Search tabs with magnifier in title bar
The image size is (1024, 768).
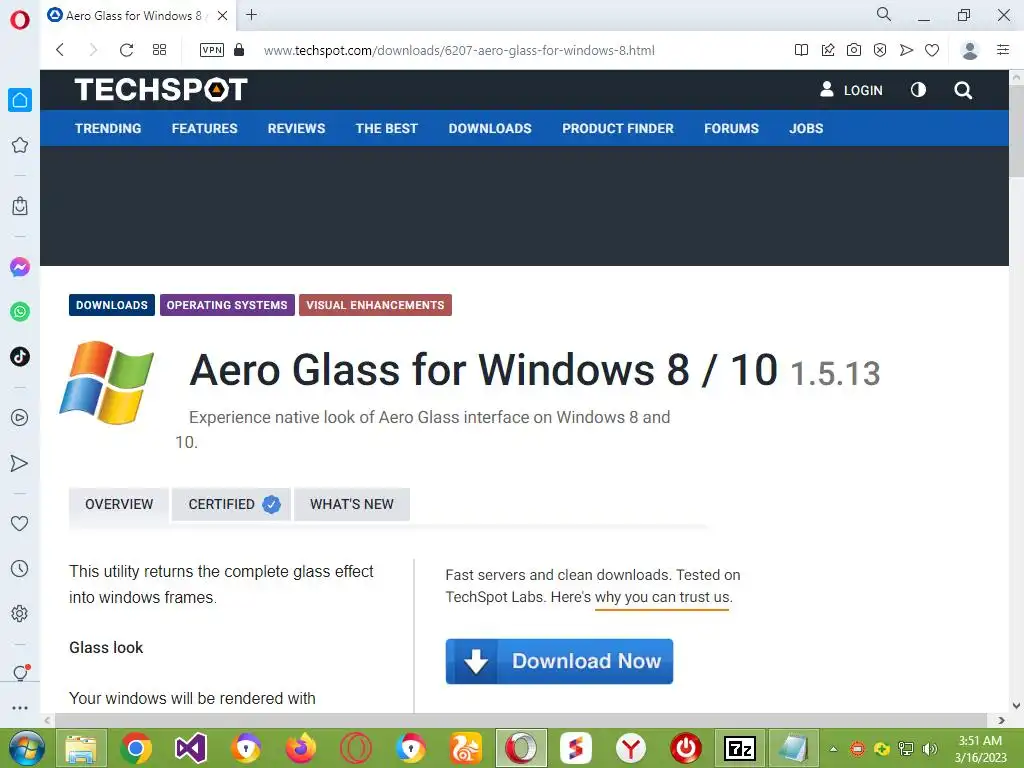(x=884, y=14)
